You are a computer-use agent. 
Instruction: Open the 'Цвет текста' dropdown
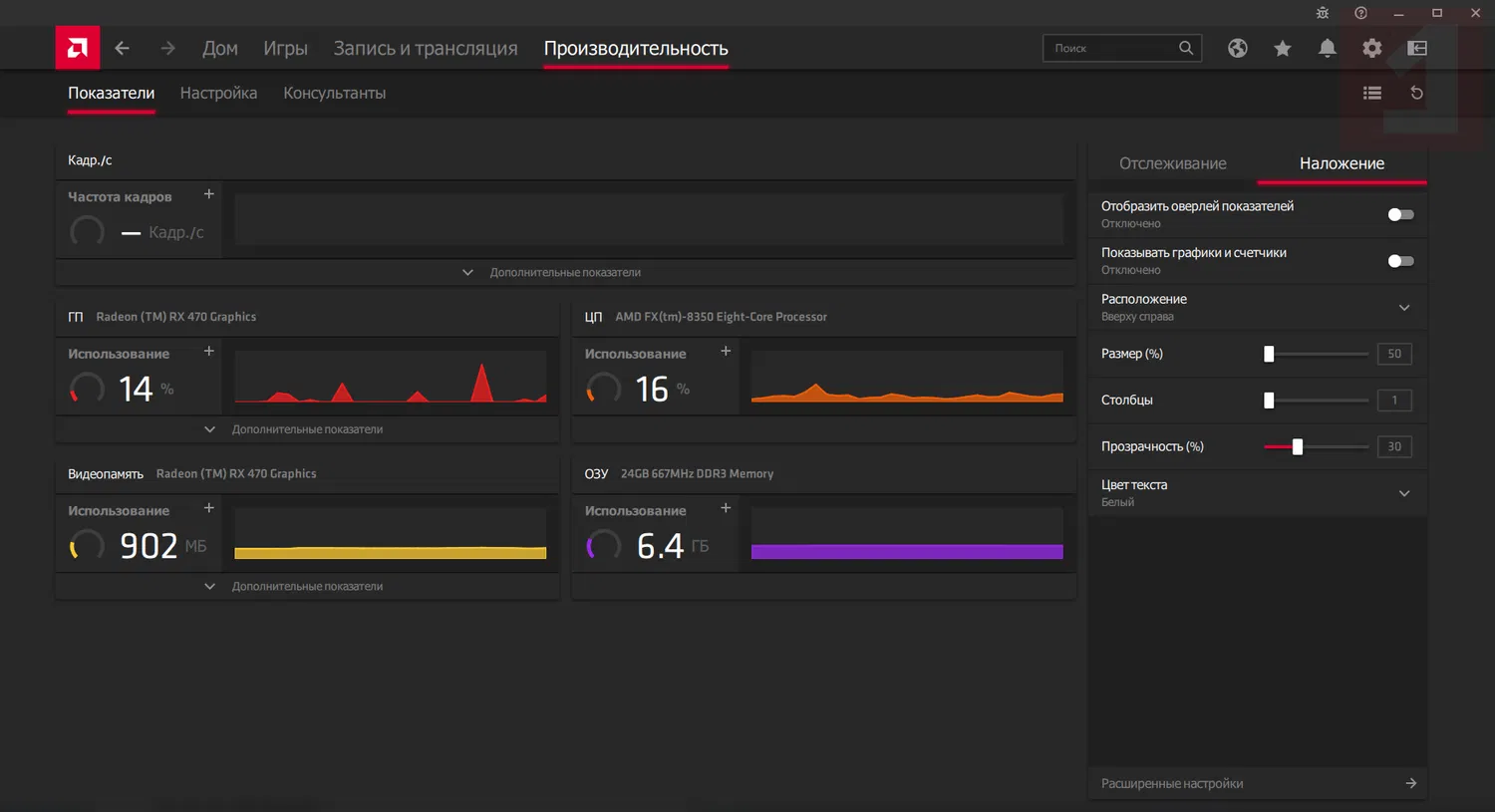click(1403, 493)
